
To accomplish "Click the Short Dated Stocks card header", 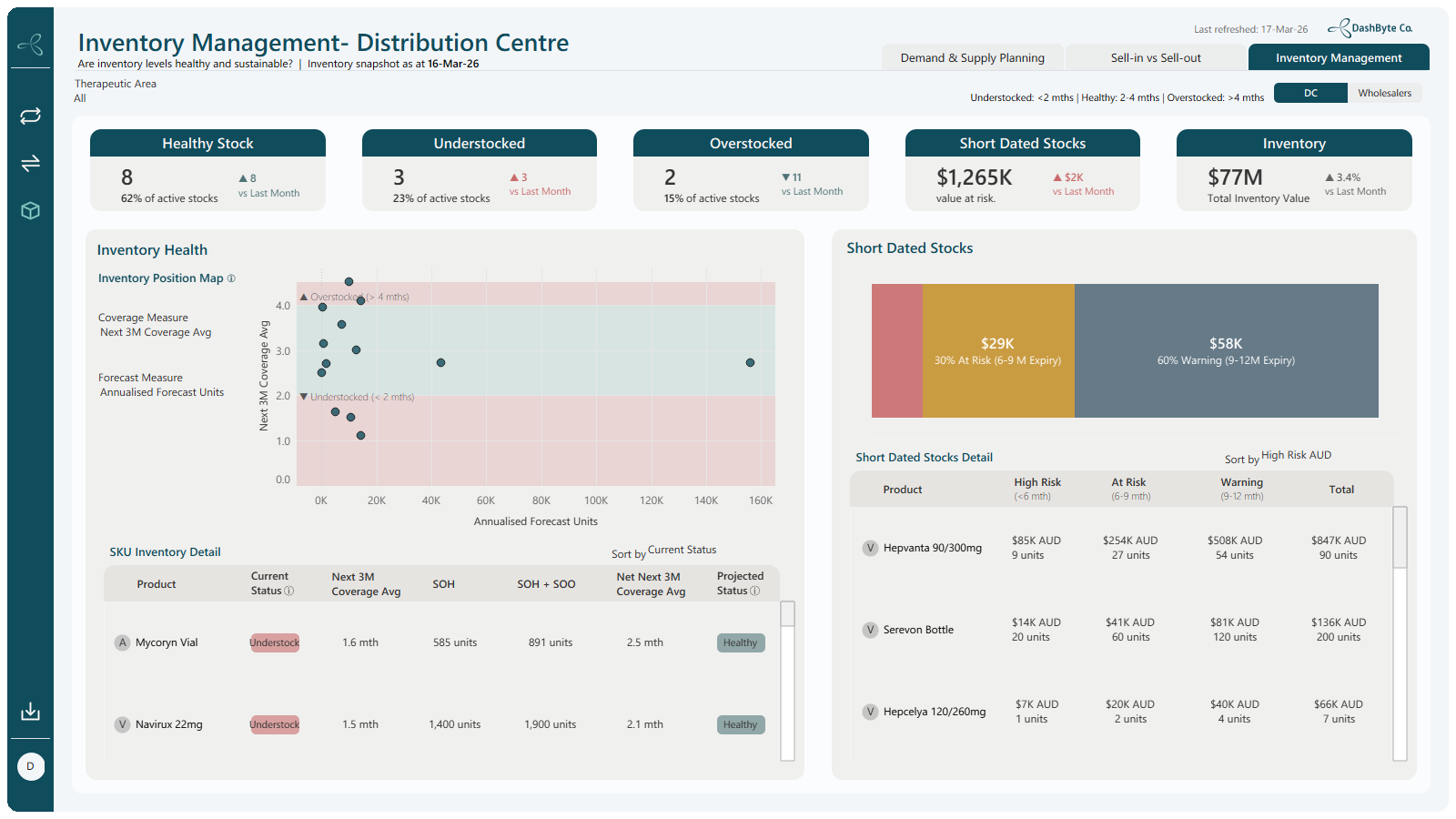I will click(x=1023, y=143).
